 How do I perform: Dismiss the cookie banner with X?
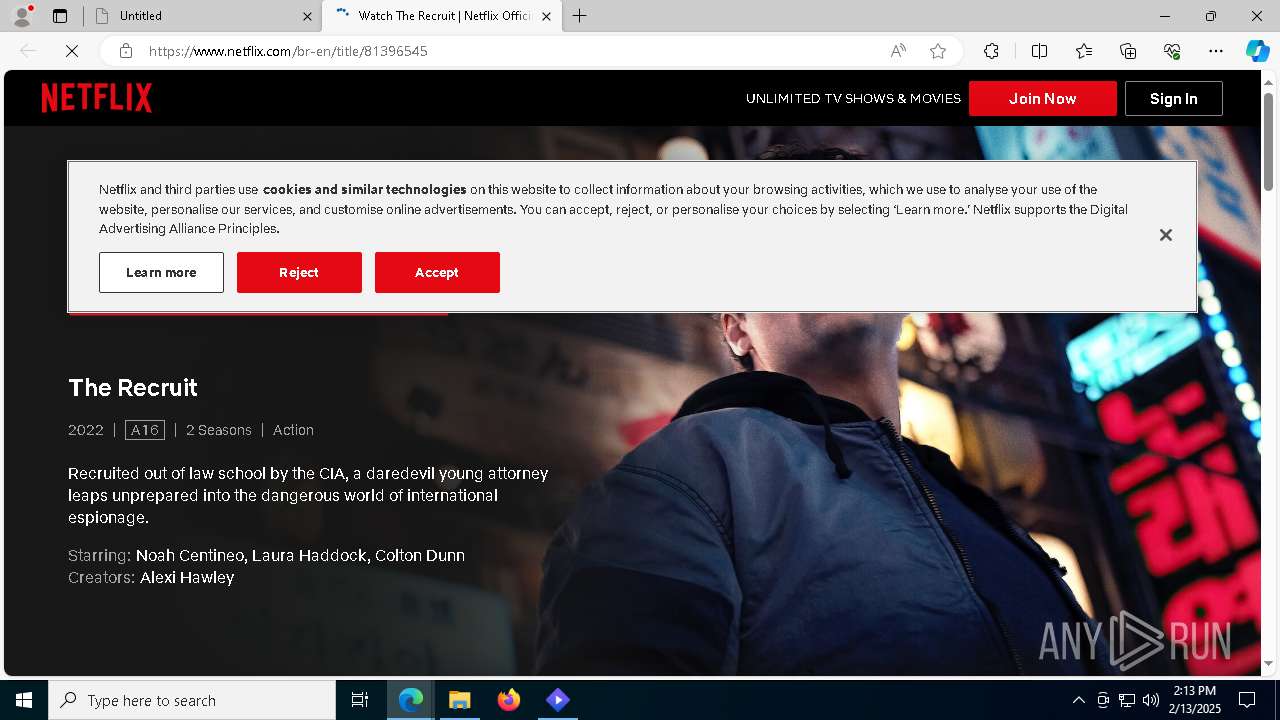(1165, 235)
